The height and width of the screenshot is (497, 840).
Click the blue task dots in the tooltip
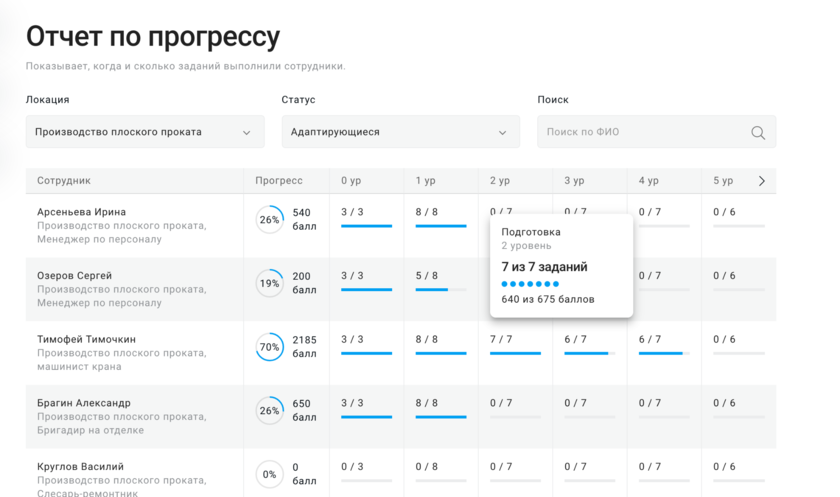coord(530,284)
